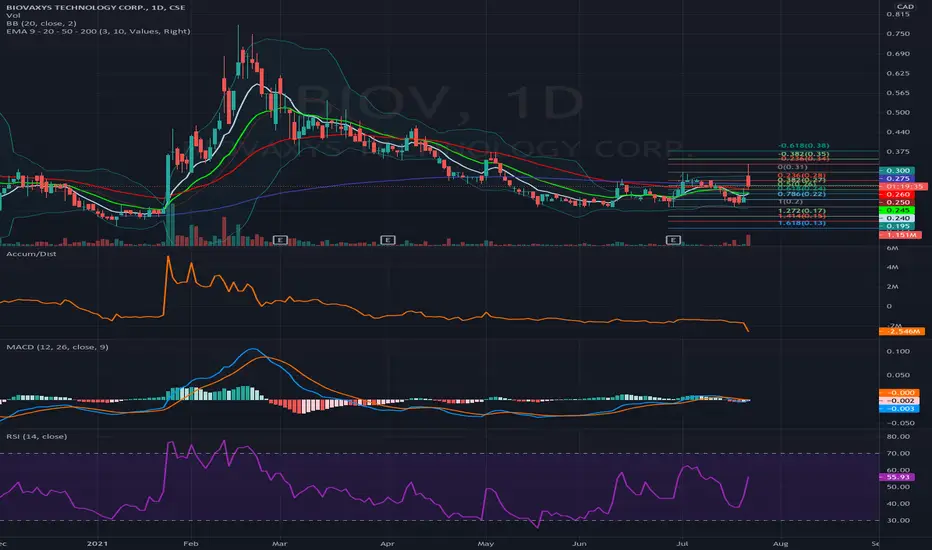
Task: Click the blue 0.275 price tag
Action: pyautogui.click(x=896, y=178)
